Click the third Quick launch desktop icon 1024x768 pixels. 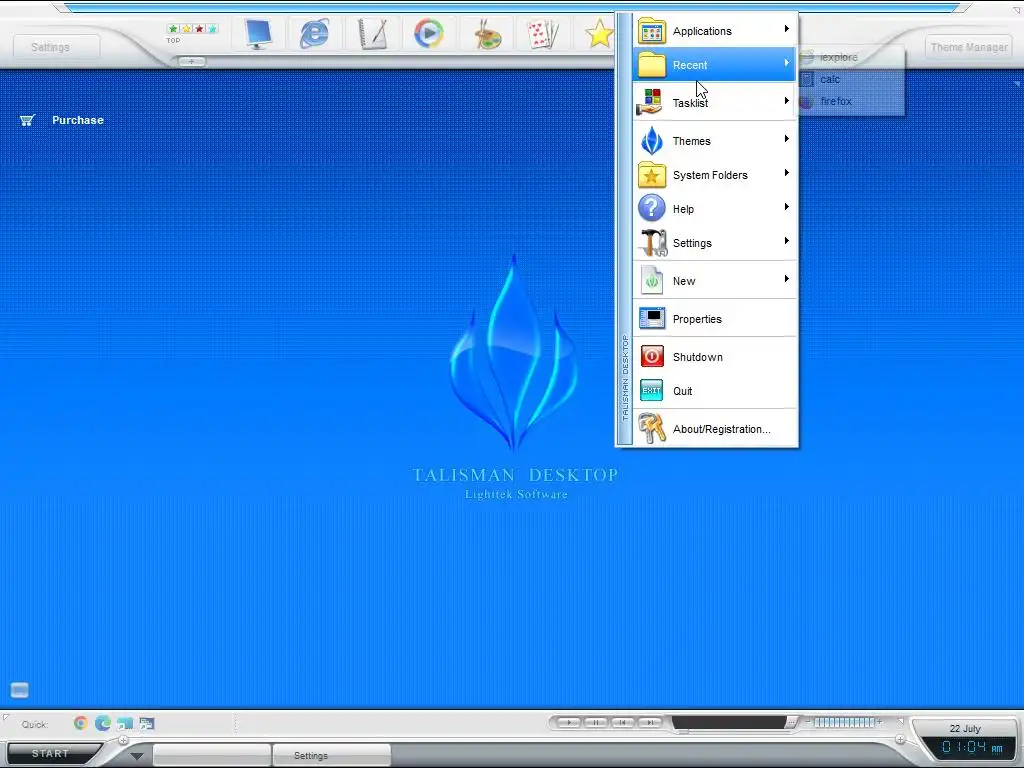tap(125, 723)
